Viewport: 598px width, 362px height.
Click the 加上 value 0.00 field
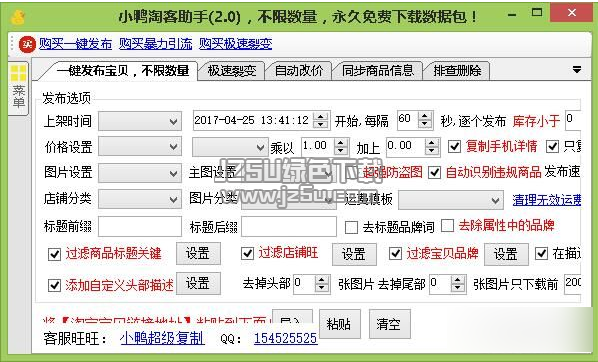coord(405,147)
